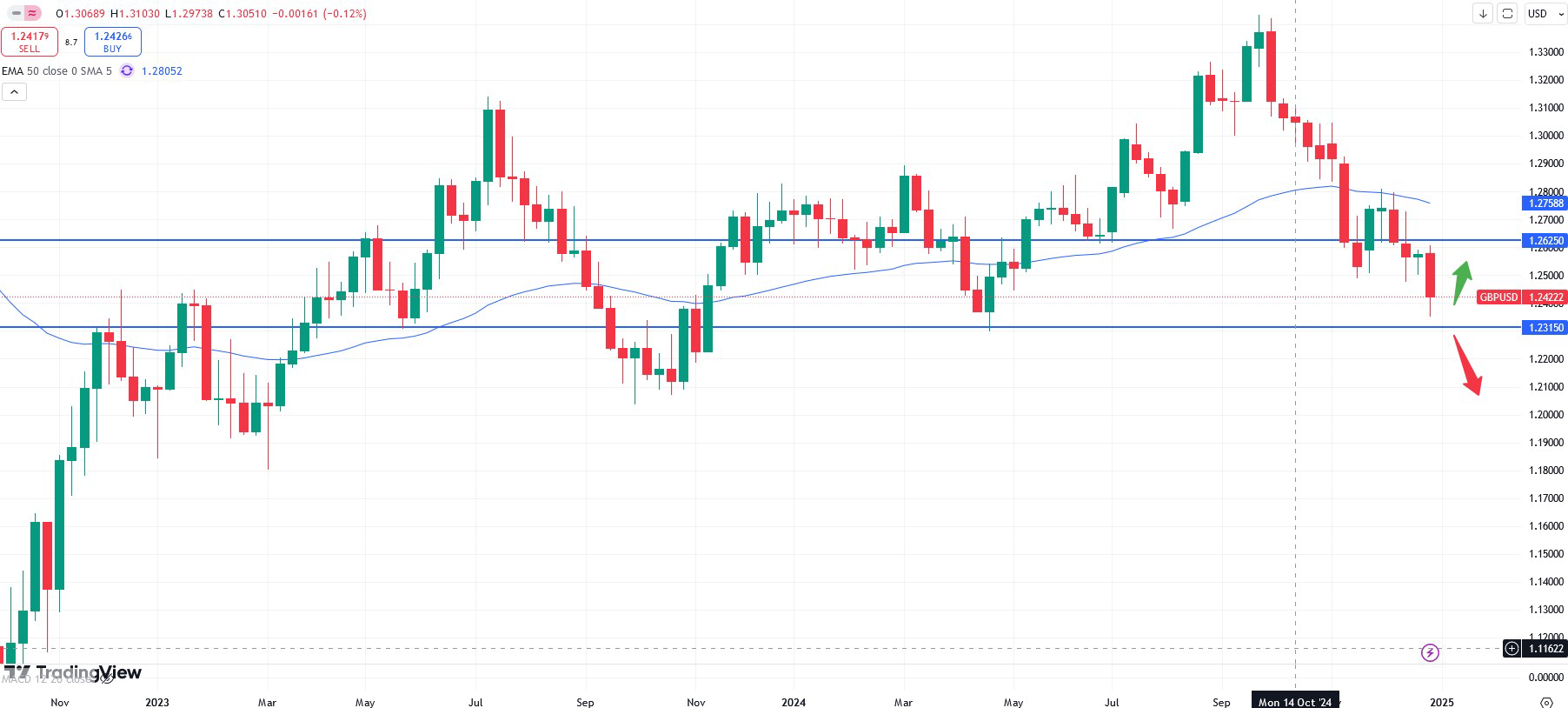Select the red down arrow drawing
The image size is (1568, 708).
pyautogui.click(x=1468, y=364)
